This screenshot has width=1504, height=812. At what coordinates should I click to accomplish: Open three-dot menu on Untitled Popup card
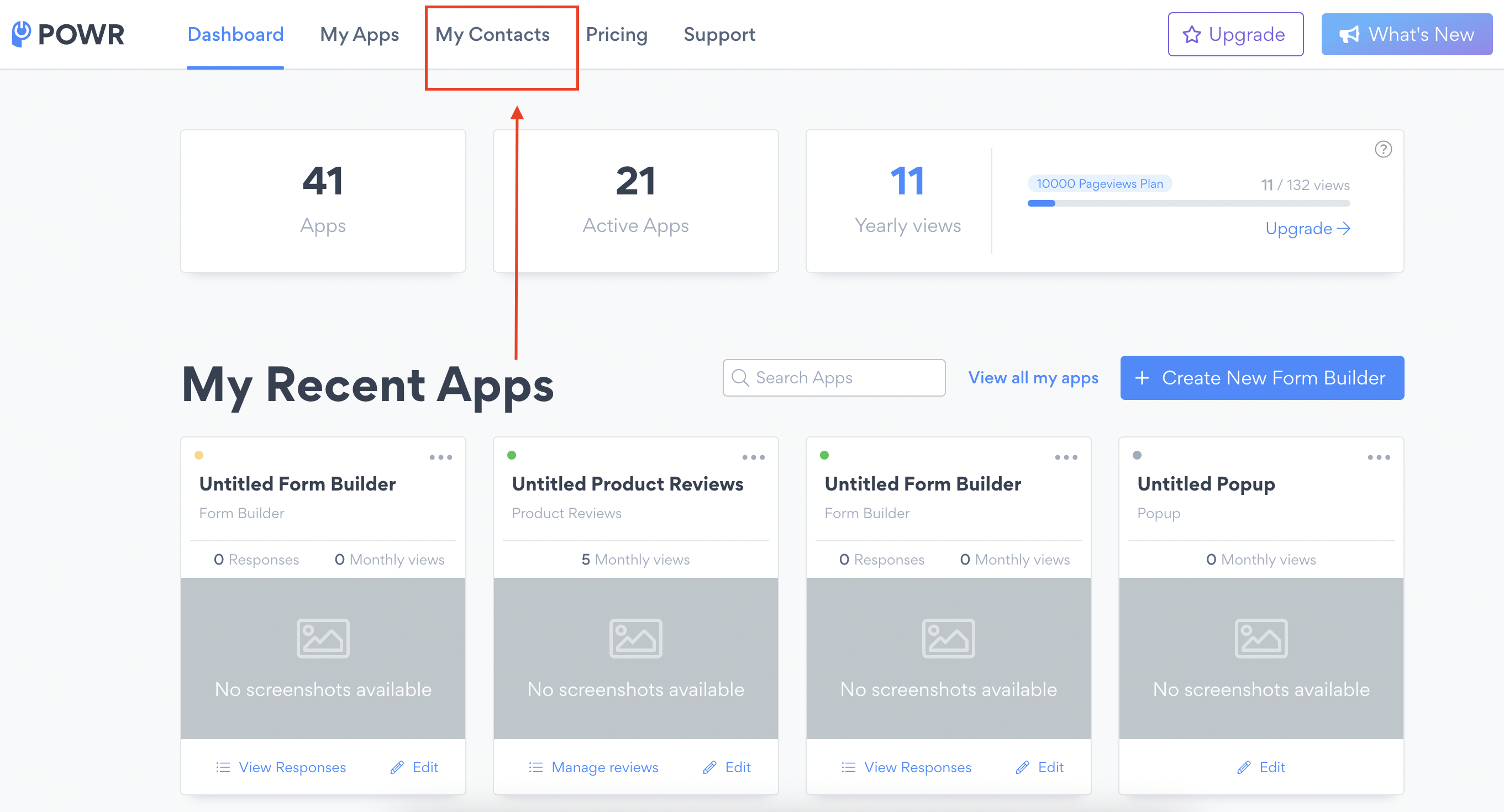pos(1379,457)
